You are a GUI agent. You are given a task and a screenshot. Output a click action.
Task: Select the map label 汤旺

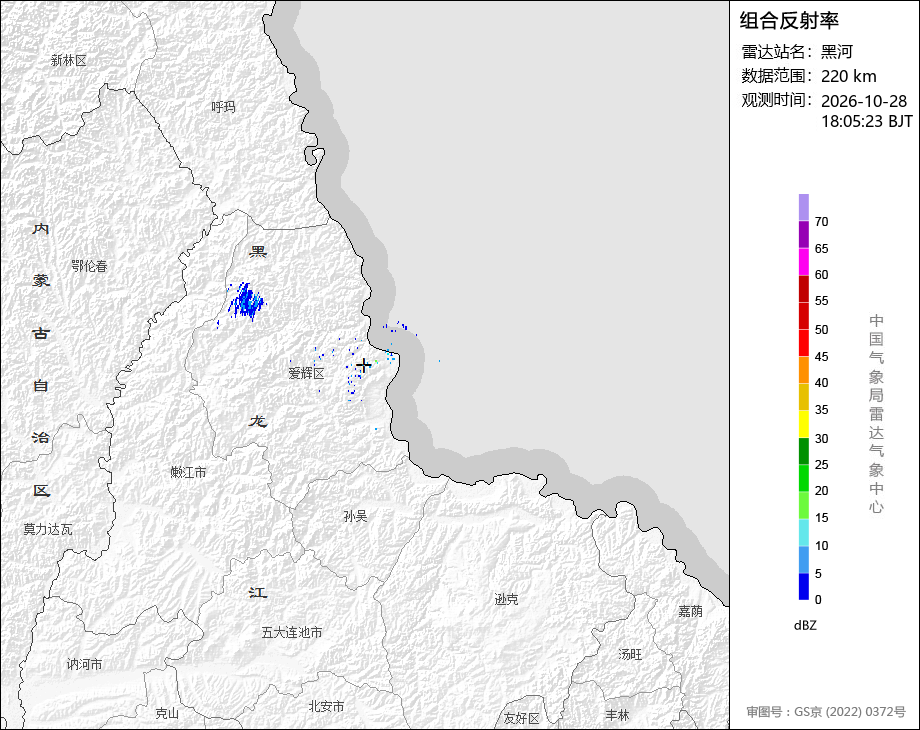pyautogui.click(x=630, y=654)
